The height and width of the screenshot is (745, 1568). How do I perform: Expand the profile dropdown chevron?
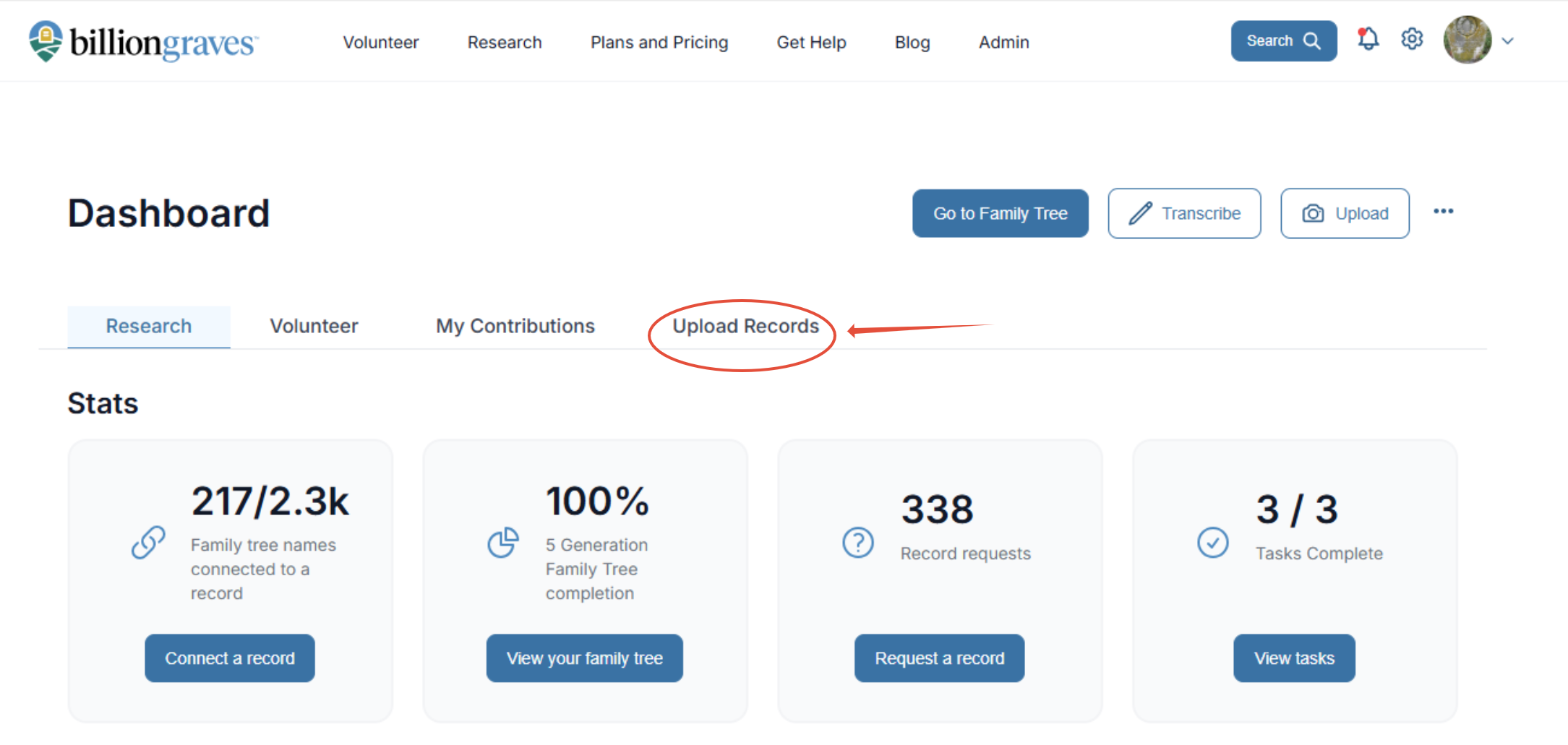pos(1508,41)
